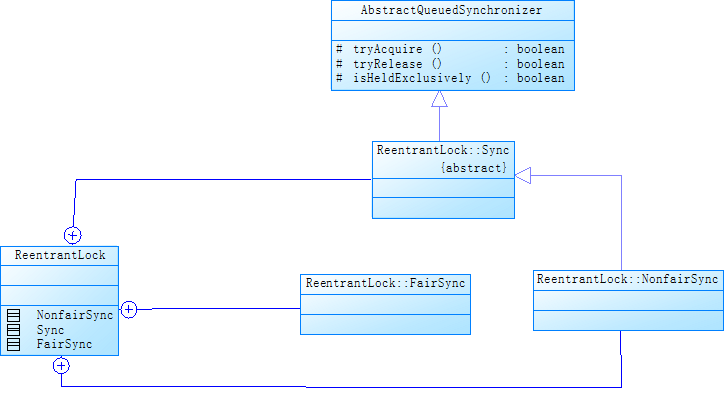
Task: Click the tryAcquire () method row
Action: click(451, 49)
